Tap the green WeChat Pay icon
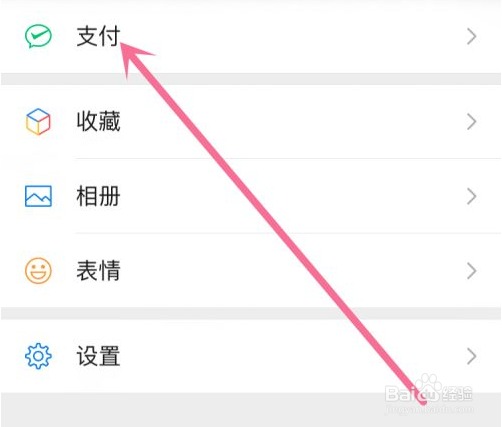Viewport: 502px width, 427px height. [38, 36]
